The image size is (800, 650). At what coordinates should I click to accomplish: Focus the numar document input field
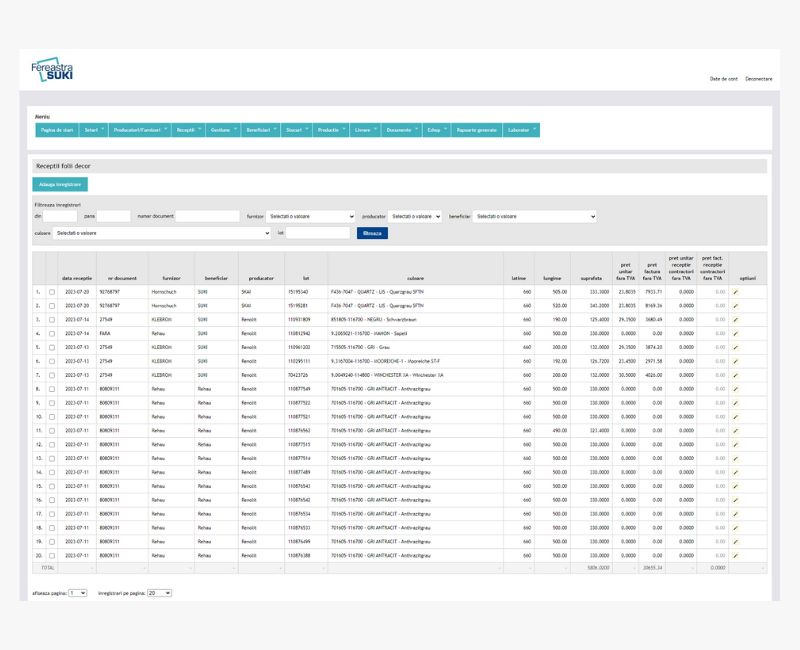207,216
